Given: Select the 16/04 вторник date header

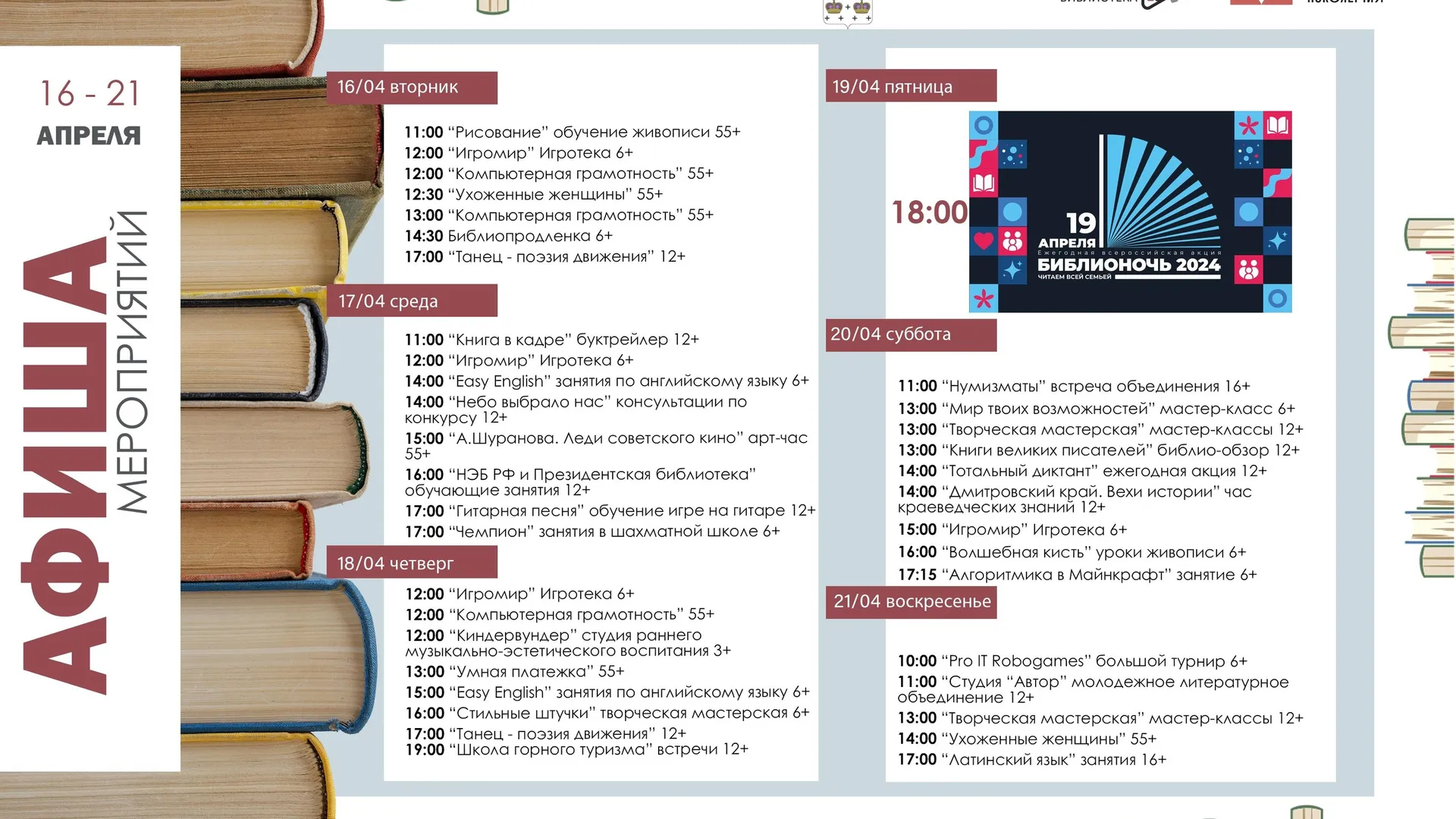Looking at the screenshot, I should coord(412,87).
